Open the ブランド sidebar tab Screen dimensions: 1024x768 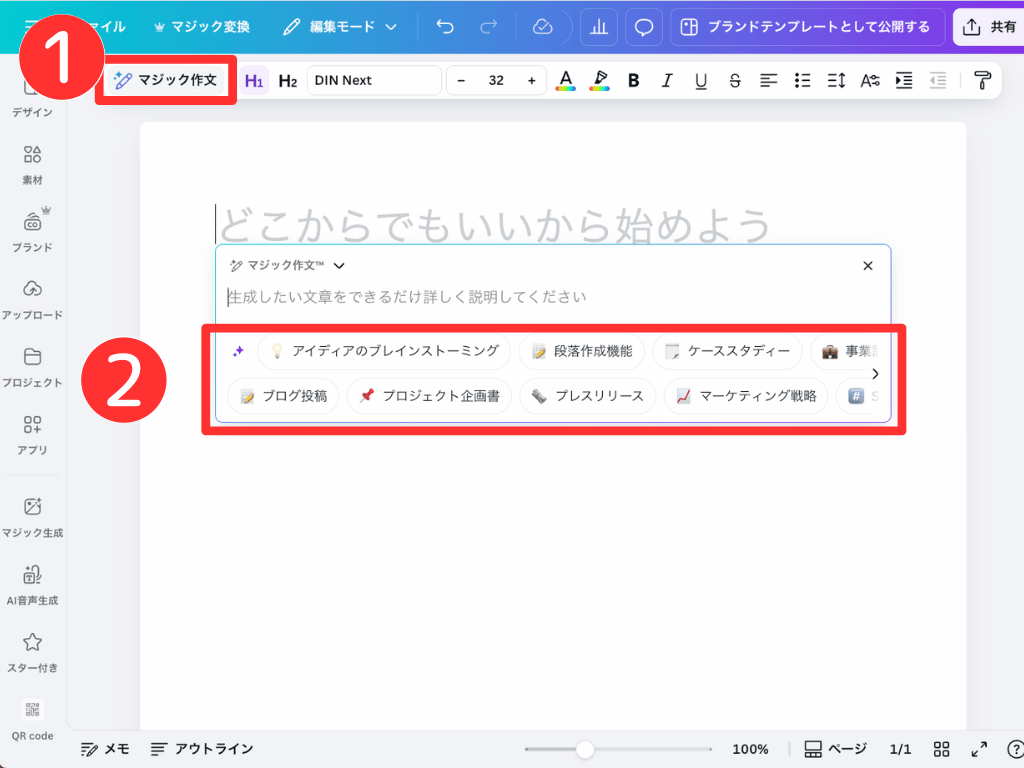(x=32, y=231)
